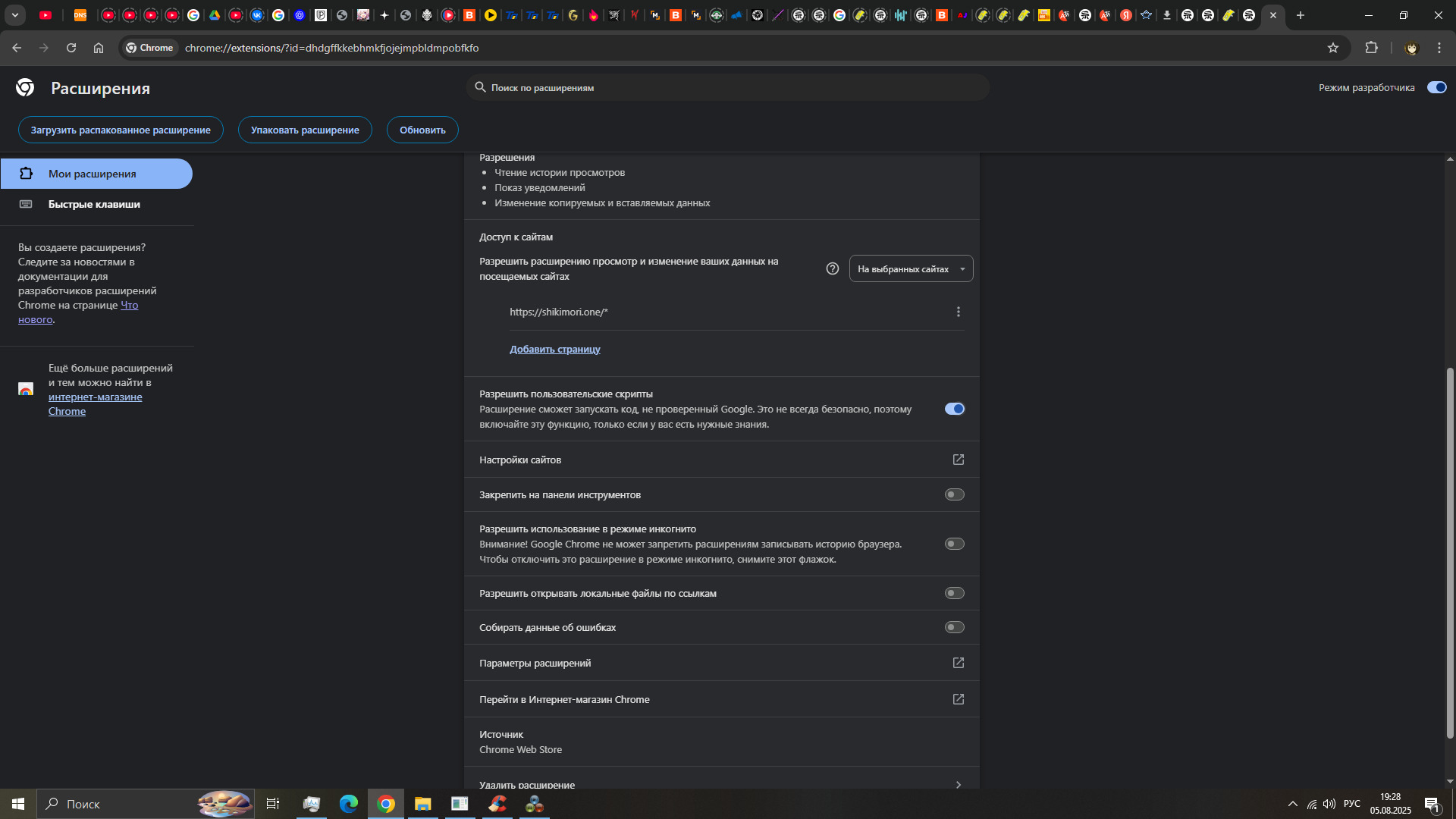Toggle allow in incognito mode switch
Viewport: 1456px width, 819px height.
point(955,544)
